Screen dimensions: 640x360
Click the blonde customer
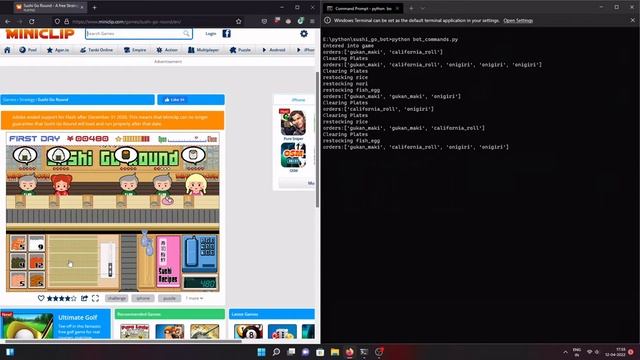coord(196,185)
